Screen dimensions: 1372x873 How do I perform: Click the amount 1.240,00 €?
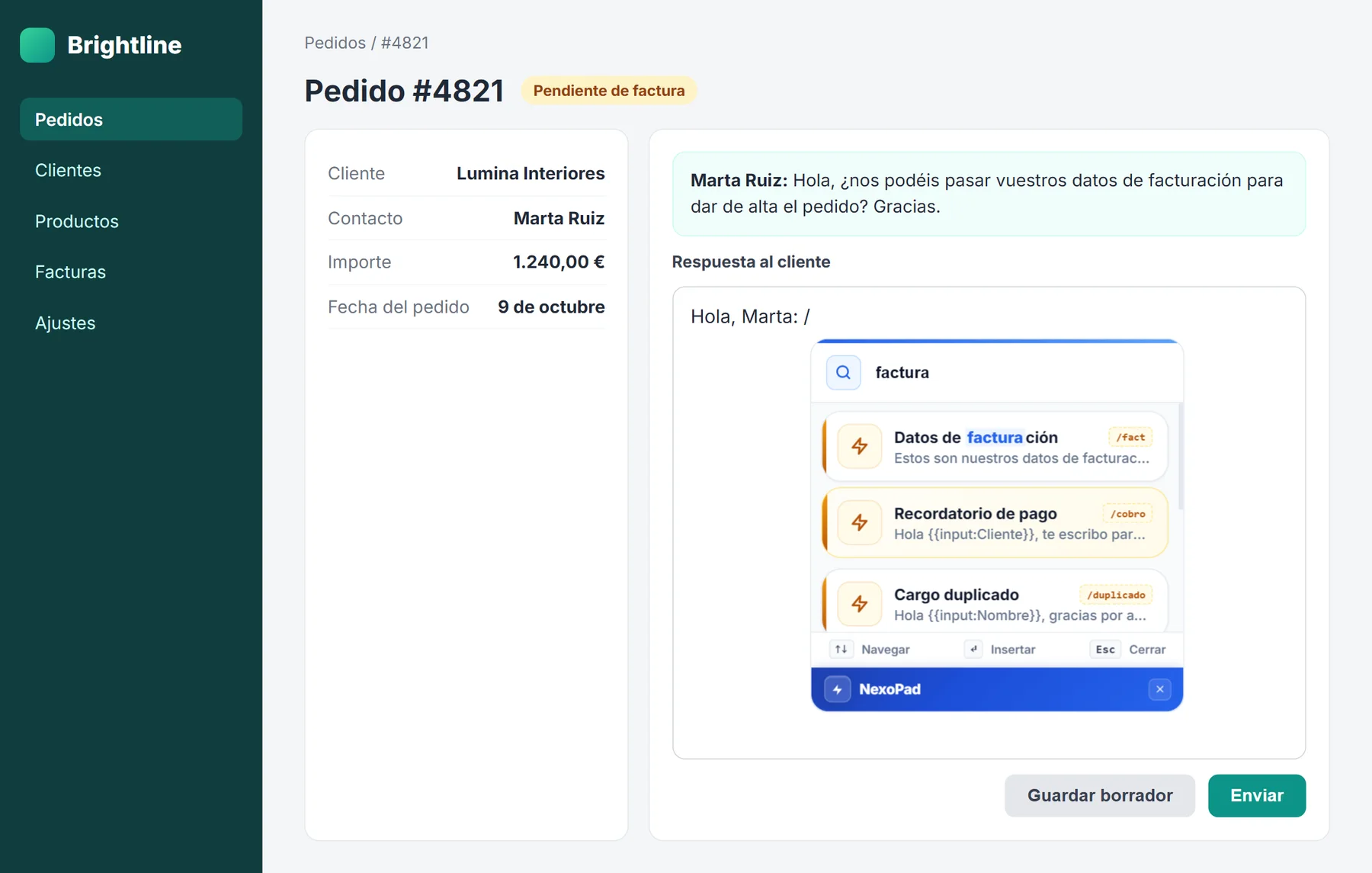559,262
